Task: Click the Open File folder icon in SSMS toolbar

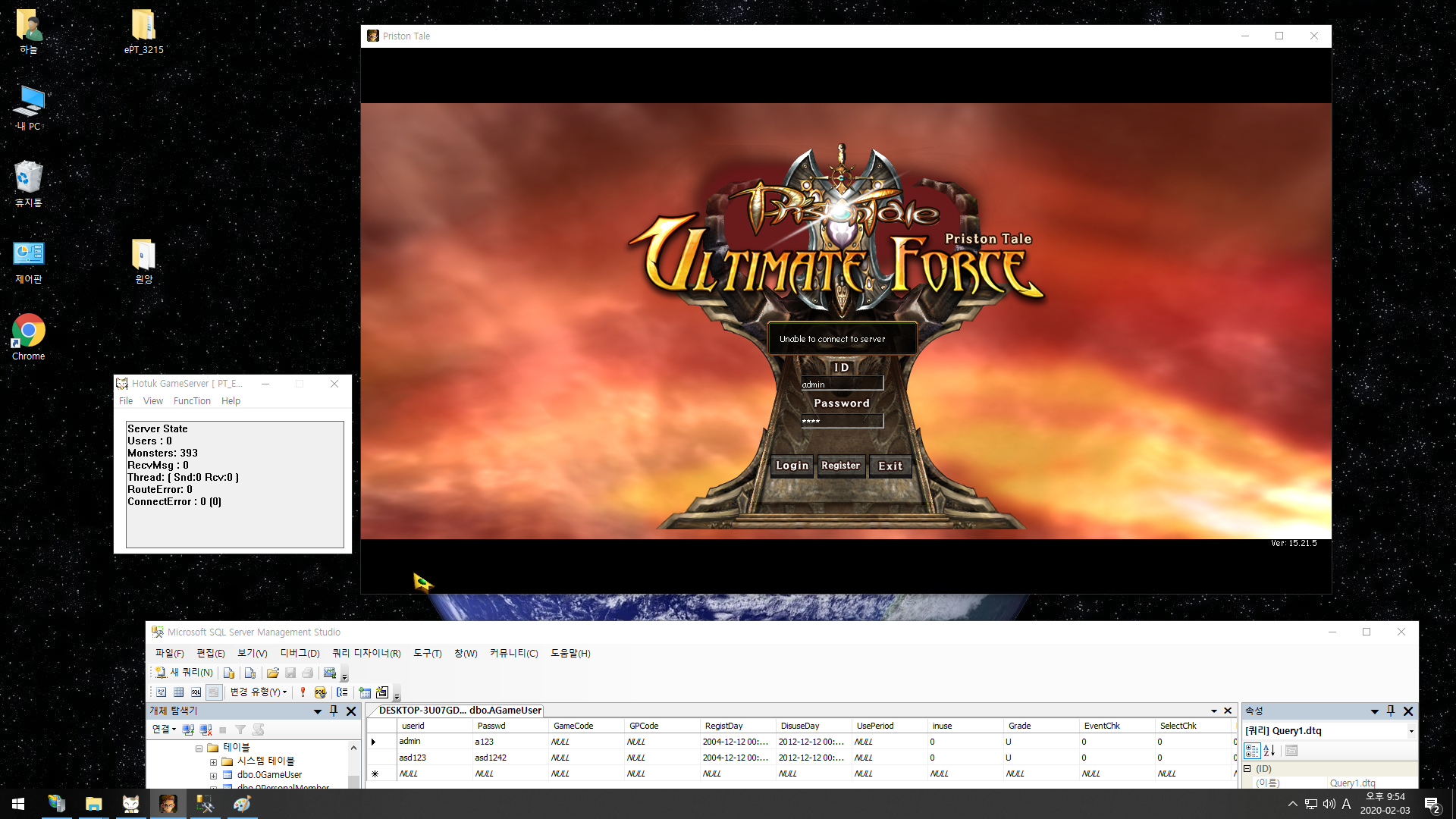Action: 273,673
